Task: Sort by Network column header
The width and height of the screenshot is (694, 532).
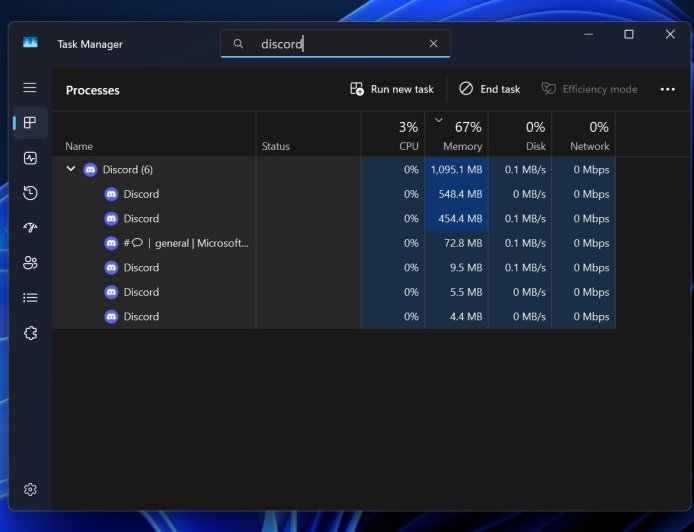Action: [x=583, y=135]
